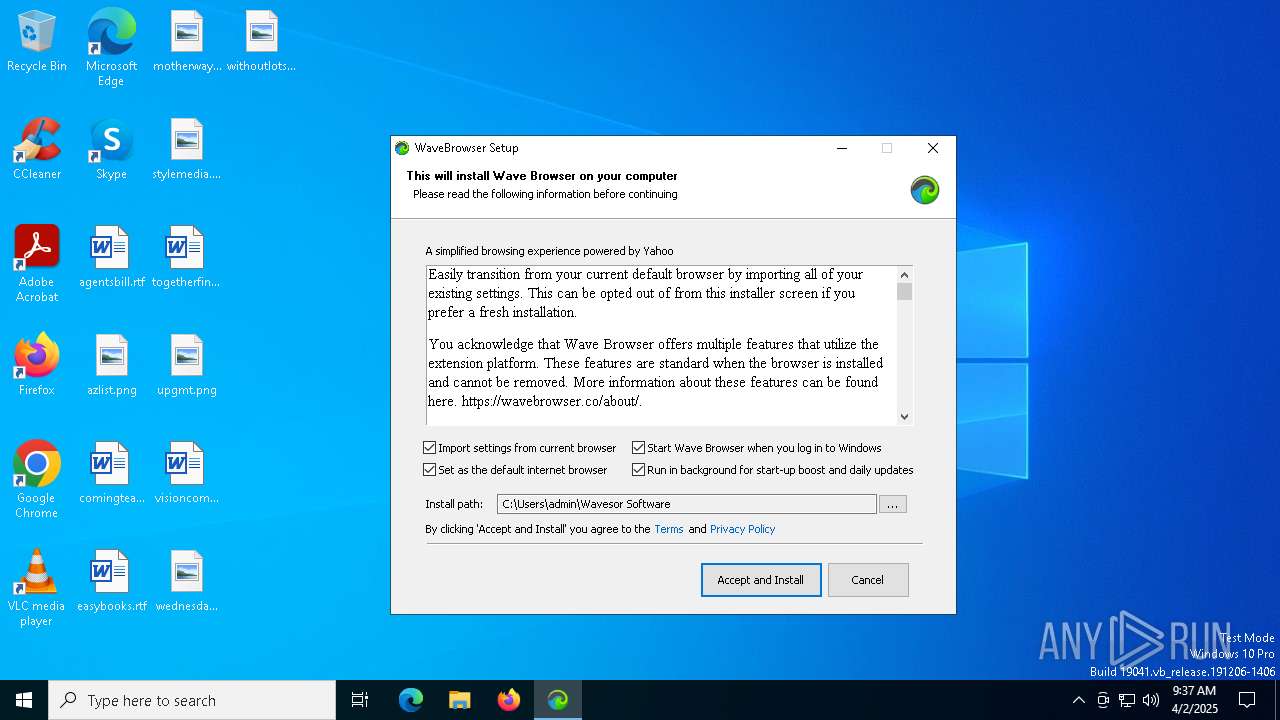Viewport: 1280px width, 720px height.
Task: Click the wavebrowser.co/about URL text
Action: [551, 401]
